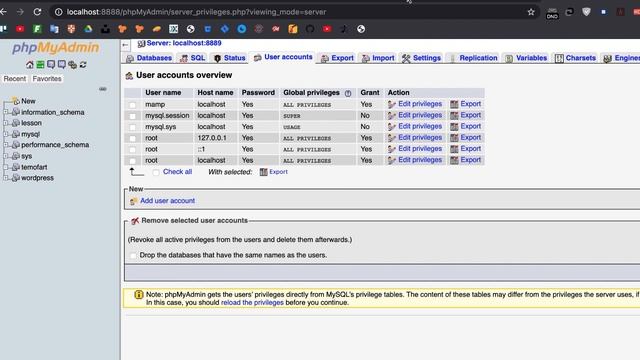The height and width of the screenshot is (360, 640).
Task: Expand the information_schema database tree
Action: 6,112
